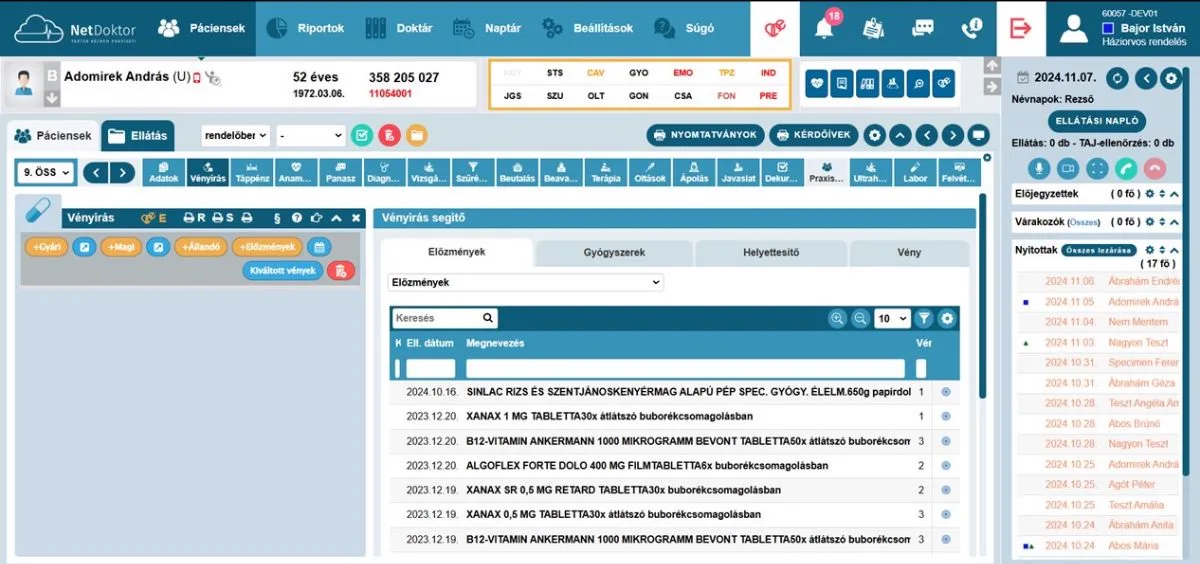1200x564 pixels.
Task: Open the Naptár menu
Action: [x=487, y=28]
